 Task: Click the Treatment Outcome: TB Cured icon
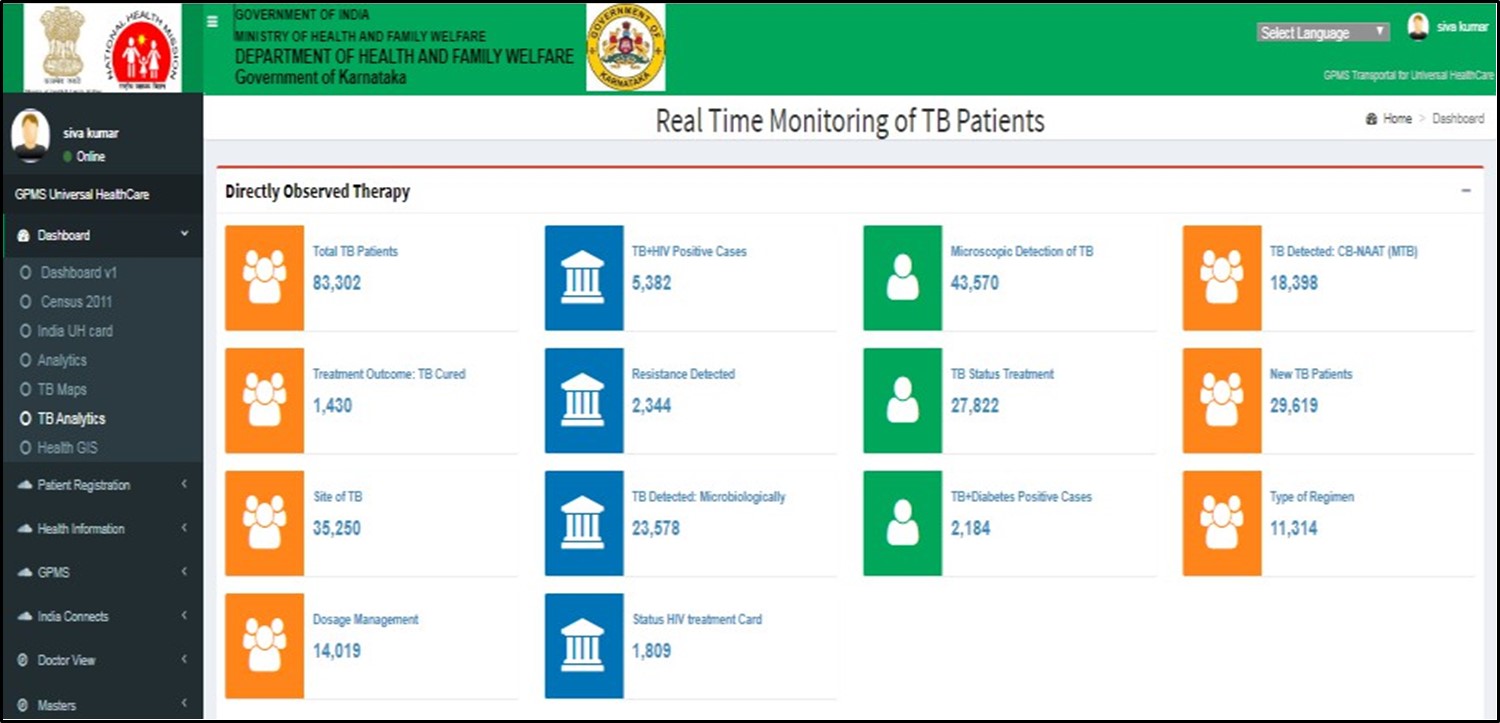click(x=264, y=400)
